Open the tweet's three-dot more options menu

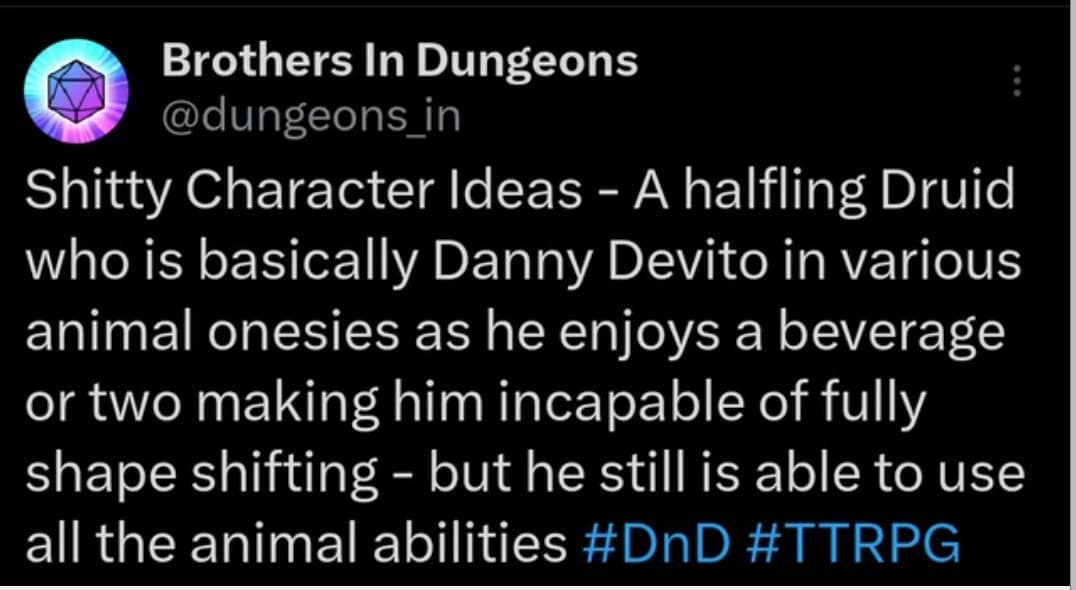click(1017, 80)
